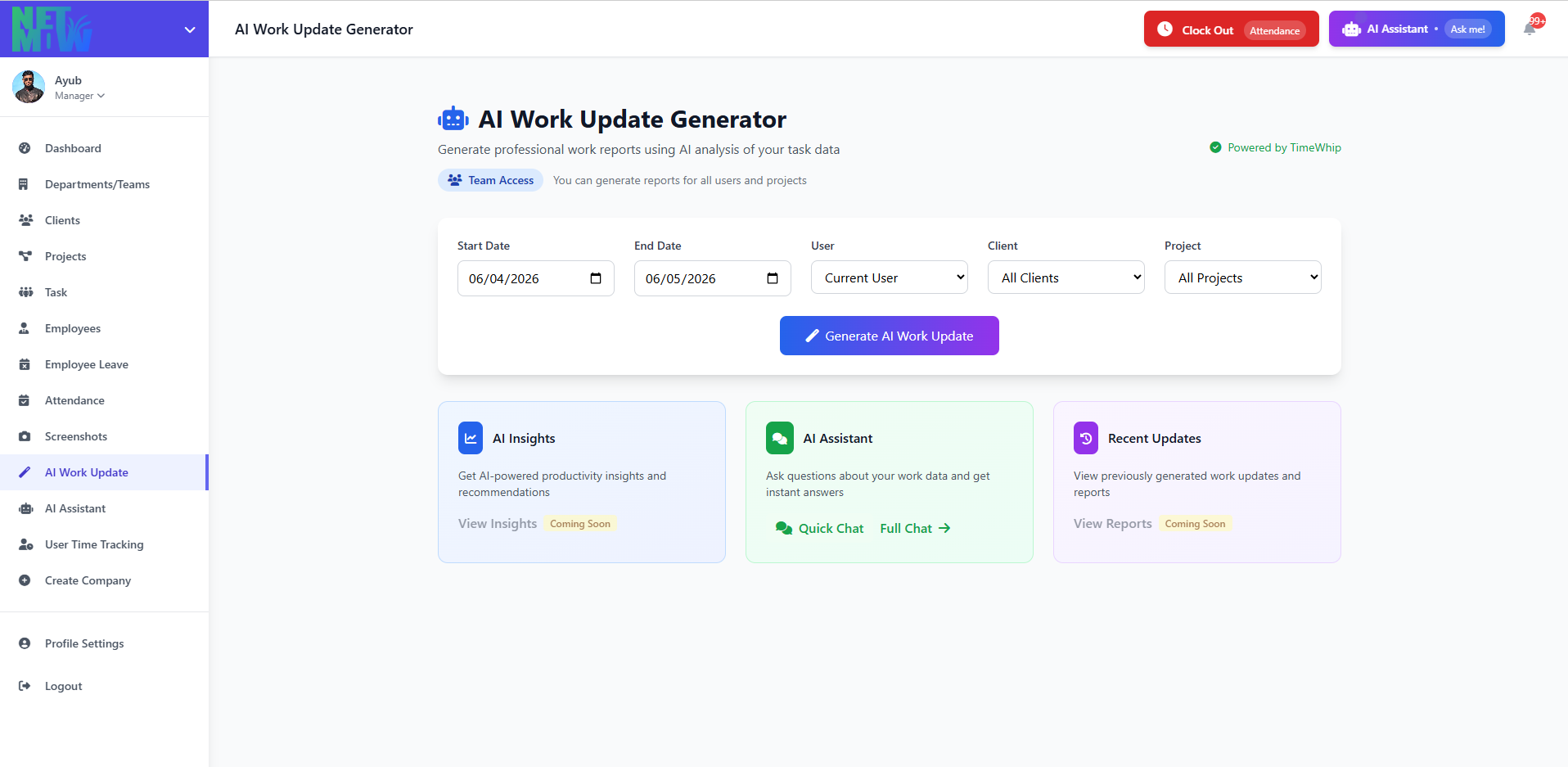
Task: Open notifications bell icon
Action: (1530, 29)
